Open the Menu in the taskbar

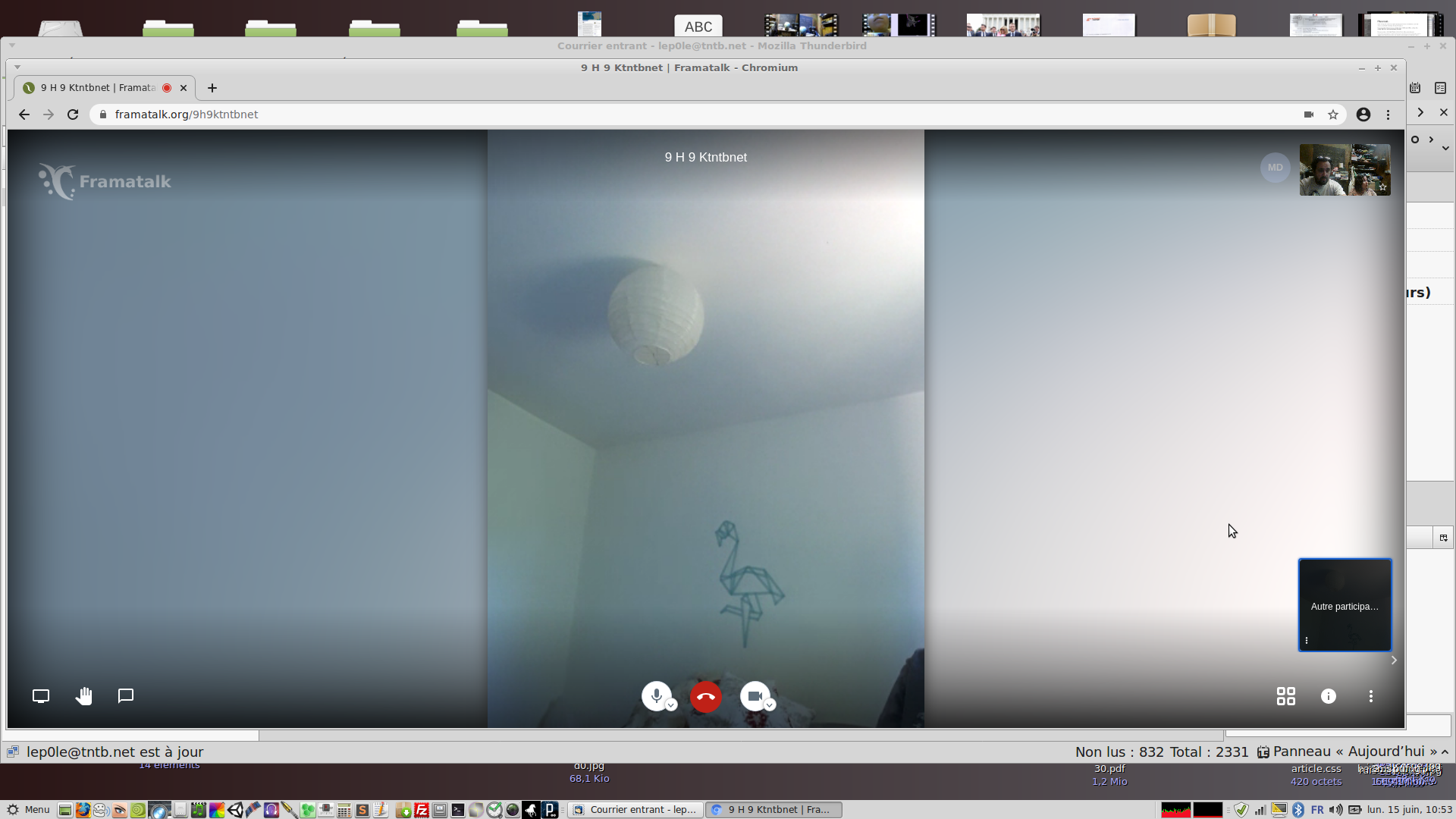click(x=28, y=809)
